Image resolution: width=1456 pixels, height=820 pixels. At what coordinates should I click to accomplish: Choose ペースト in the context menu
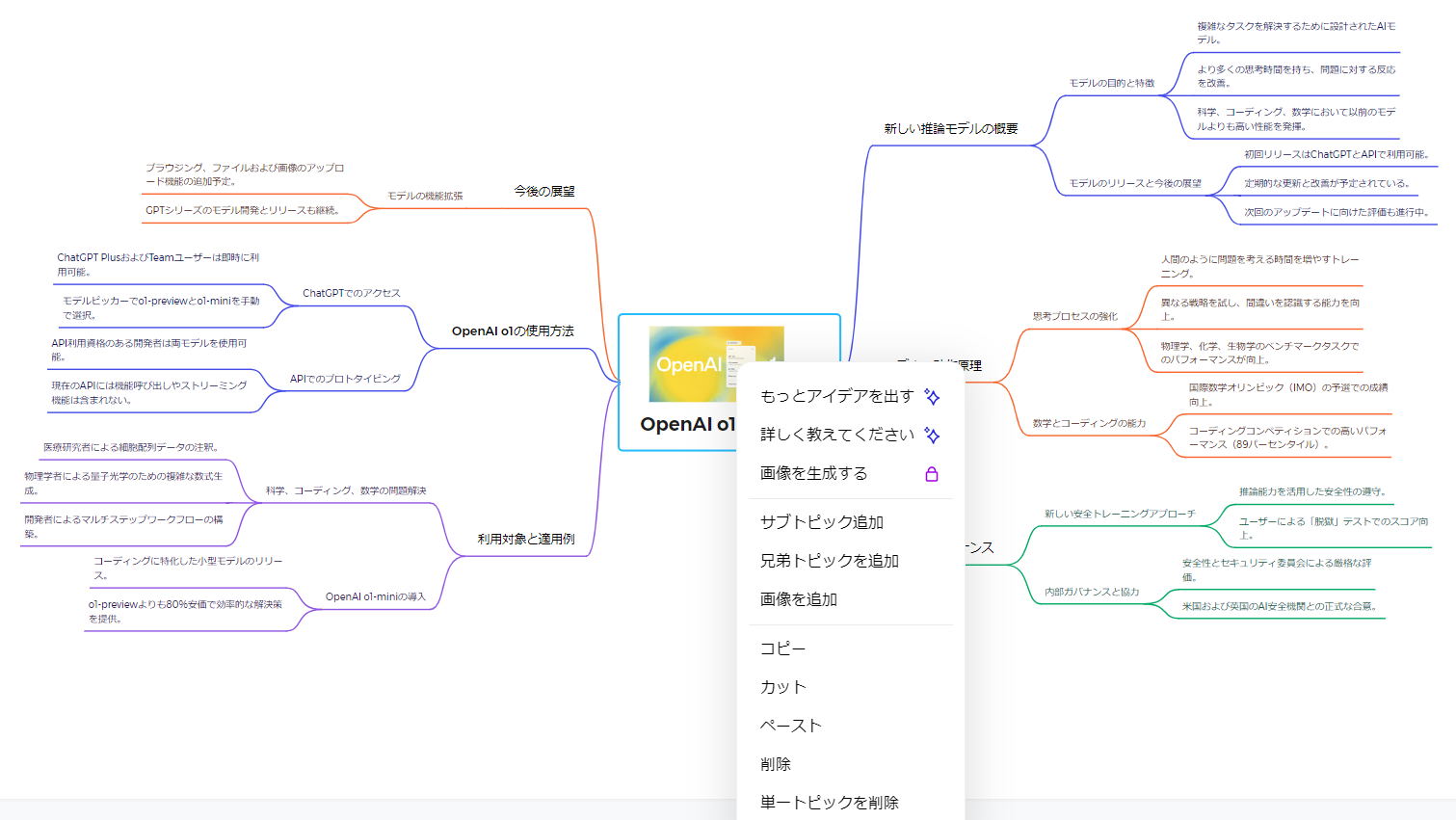(x=790, y=725)
